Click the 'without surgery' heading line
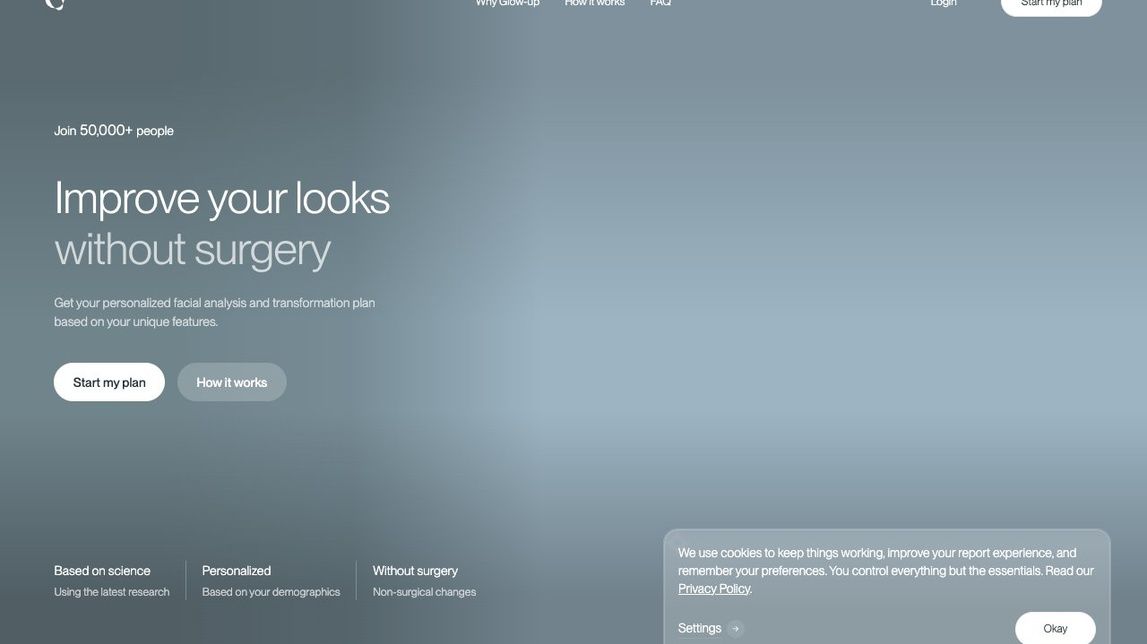The image size is (1147, 644). click(192, 250)
